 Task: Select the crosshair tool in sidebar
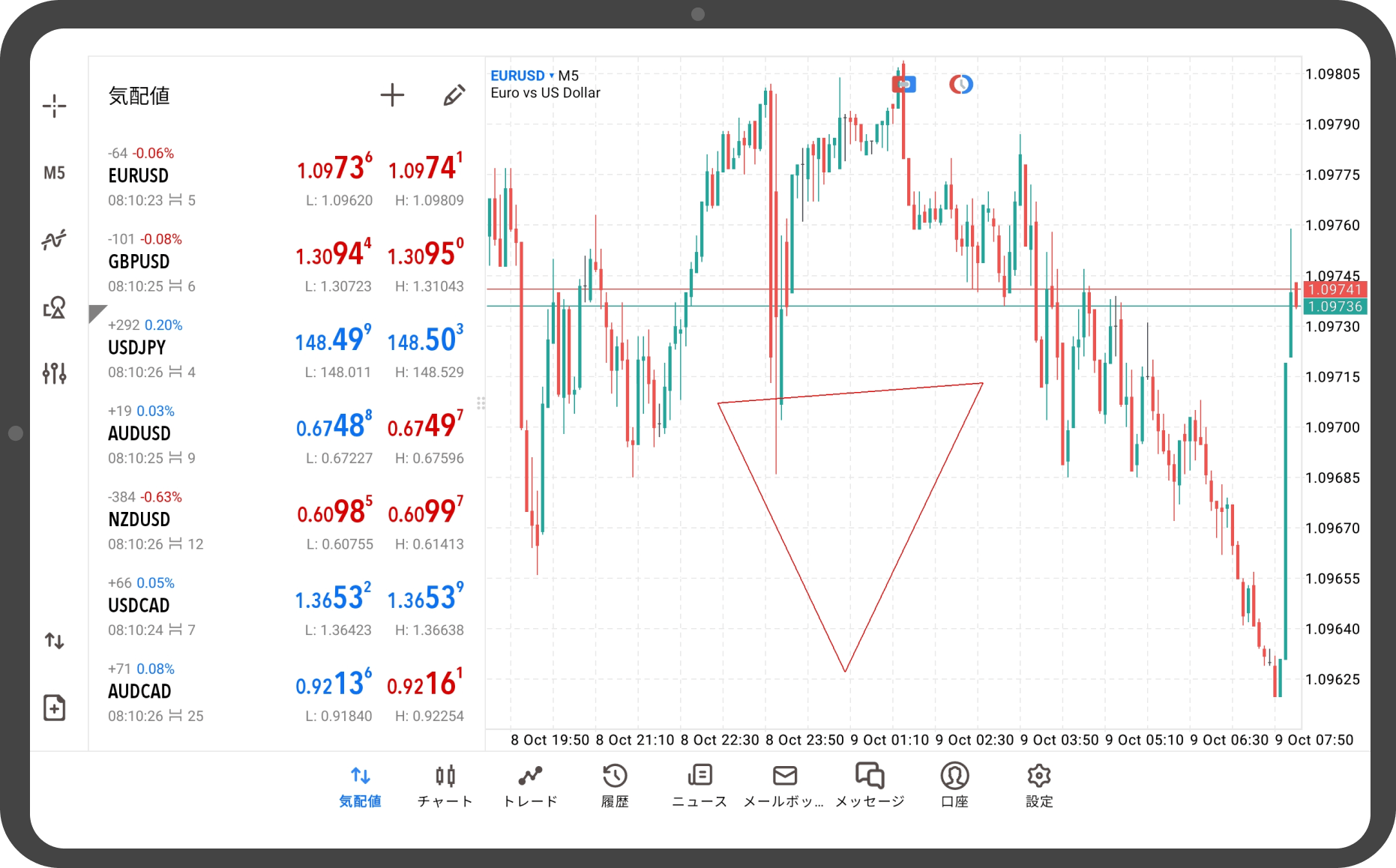pos(54,106)
